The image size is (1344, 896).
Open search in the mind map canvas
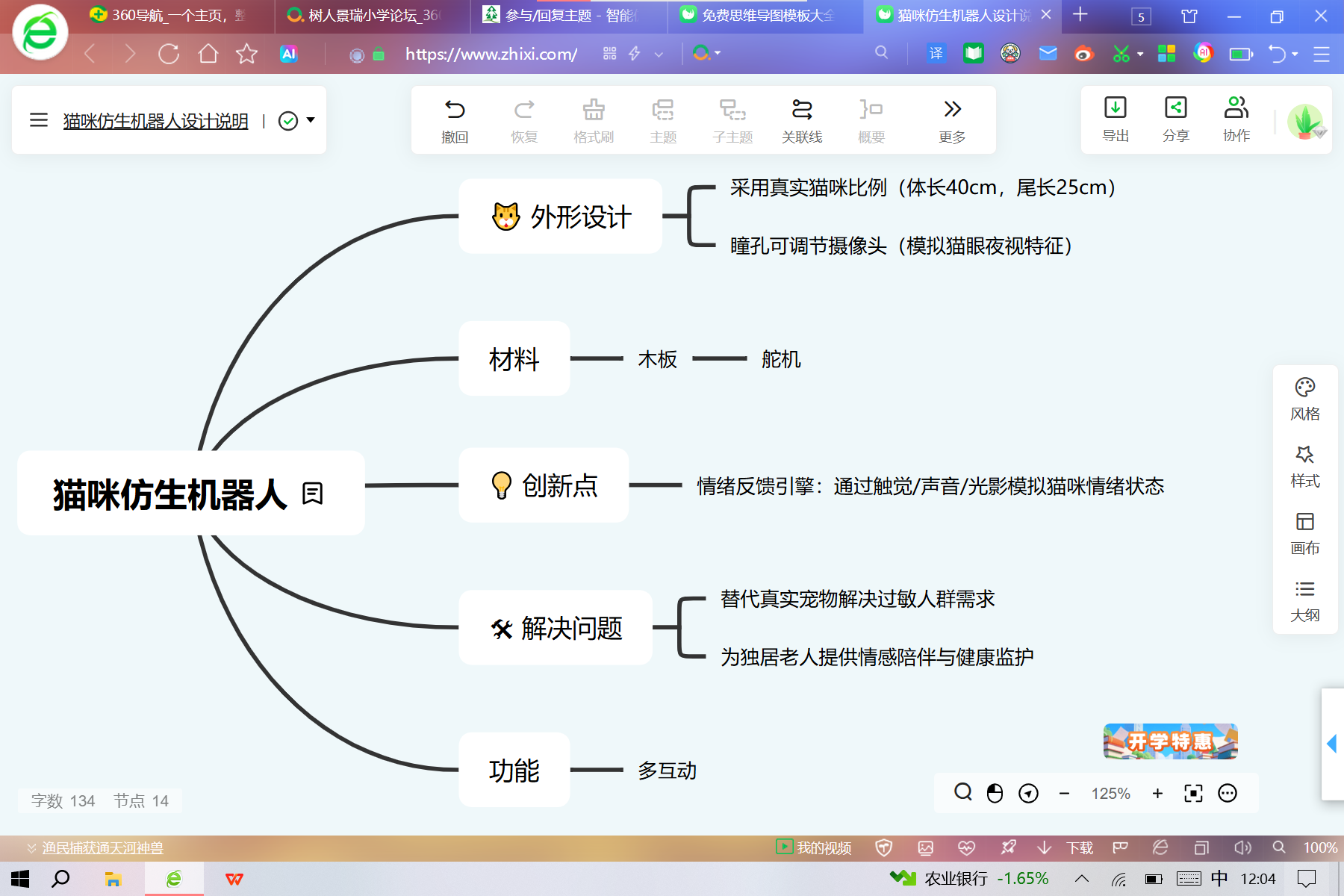(x=963, y=792)
